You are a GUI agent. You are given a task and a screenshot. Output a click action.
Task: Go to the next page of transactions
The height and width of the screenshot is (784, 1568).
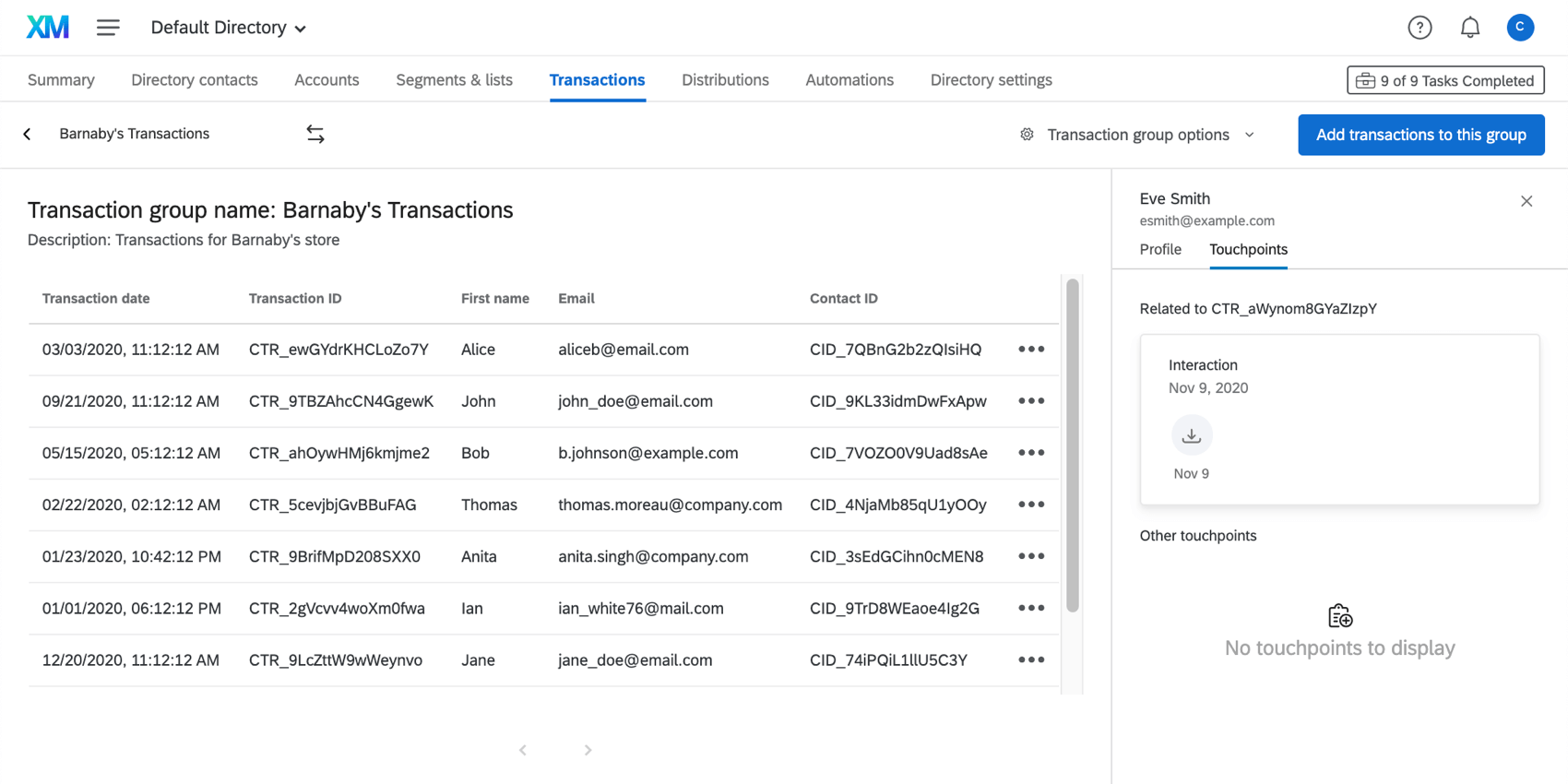coord(588,750)
